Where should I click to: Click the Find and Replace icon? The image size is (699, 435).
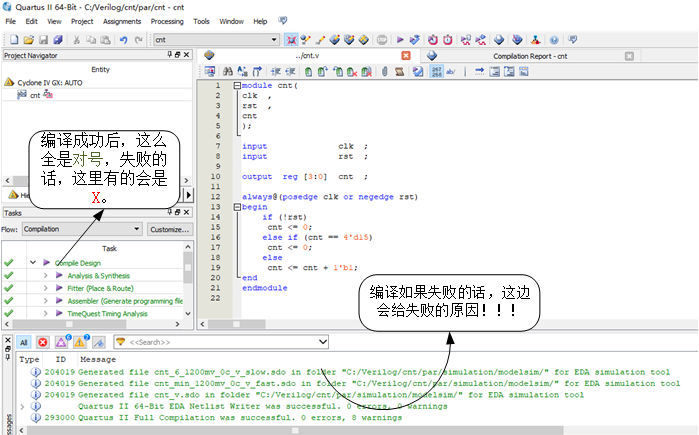[242, 71]
